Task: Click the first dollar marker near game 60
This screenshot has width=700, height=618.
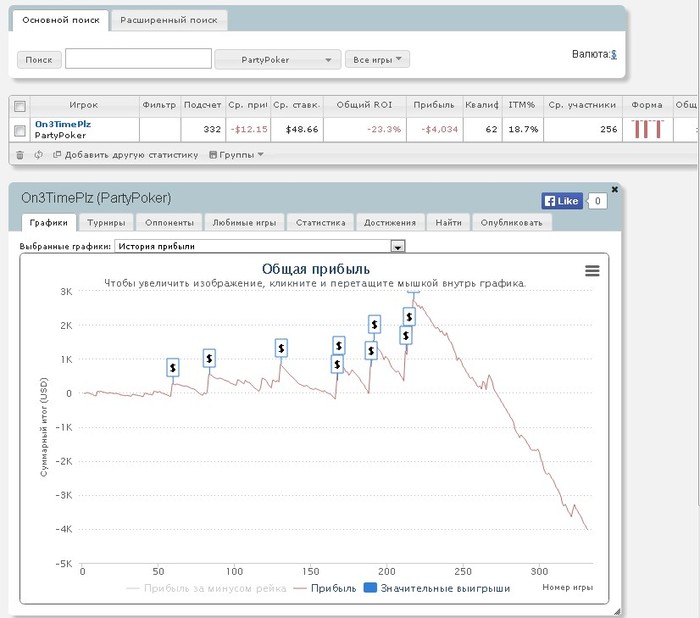Action: click(173, 367)
